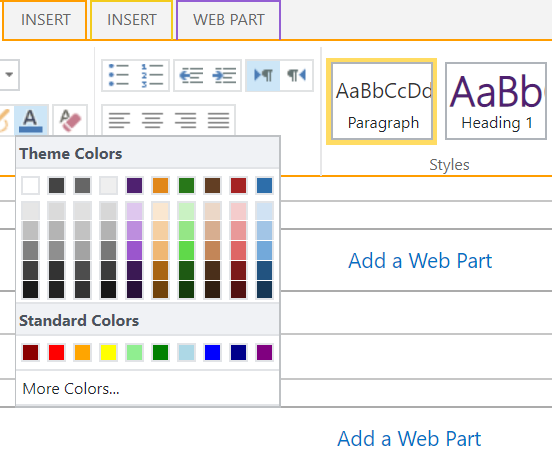
Task: Align text left
Action: click(119, 120)
